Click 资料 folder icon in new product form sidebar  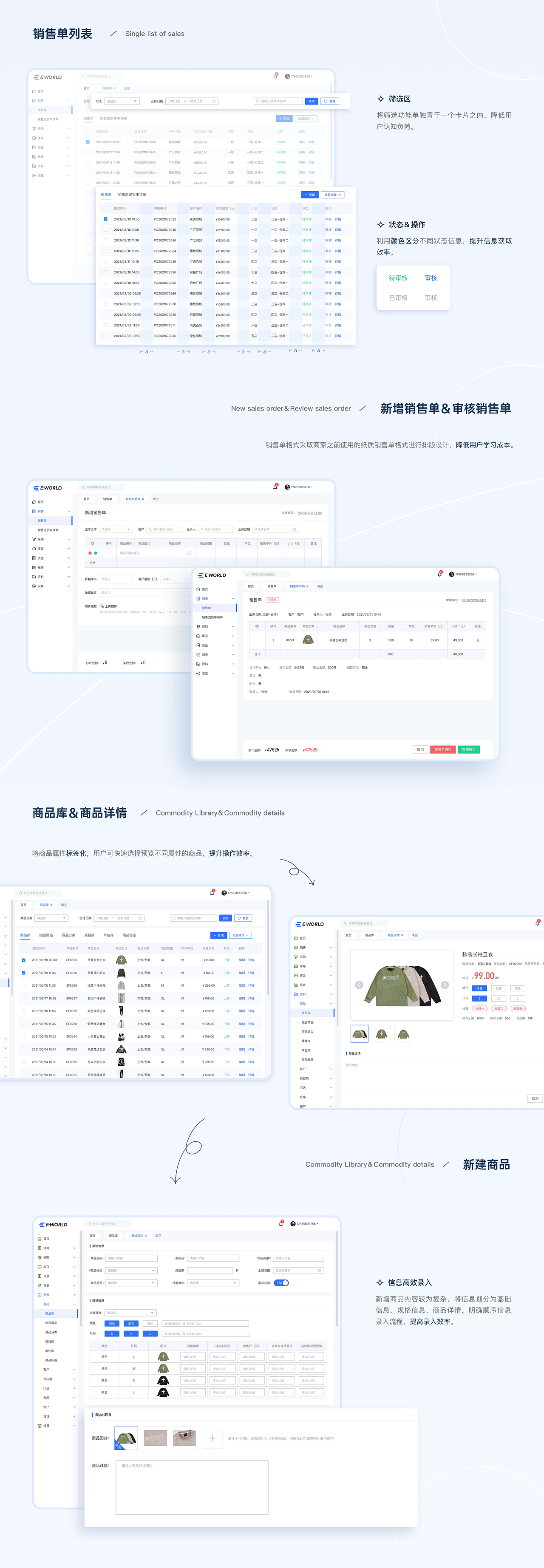[40, 1295]
